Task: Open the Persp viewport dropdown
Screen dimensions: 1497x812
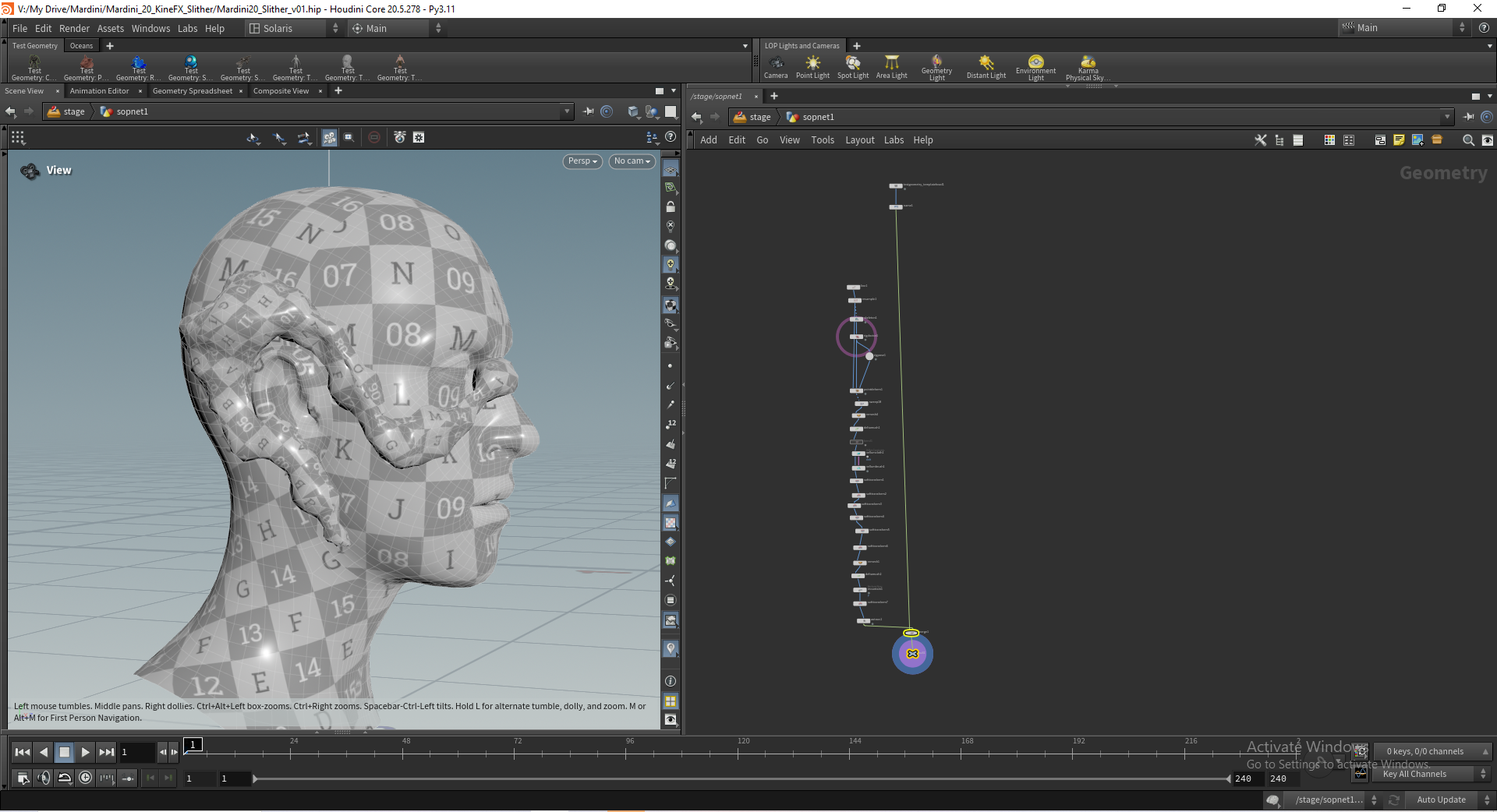Action: point(582,161)
